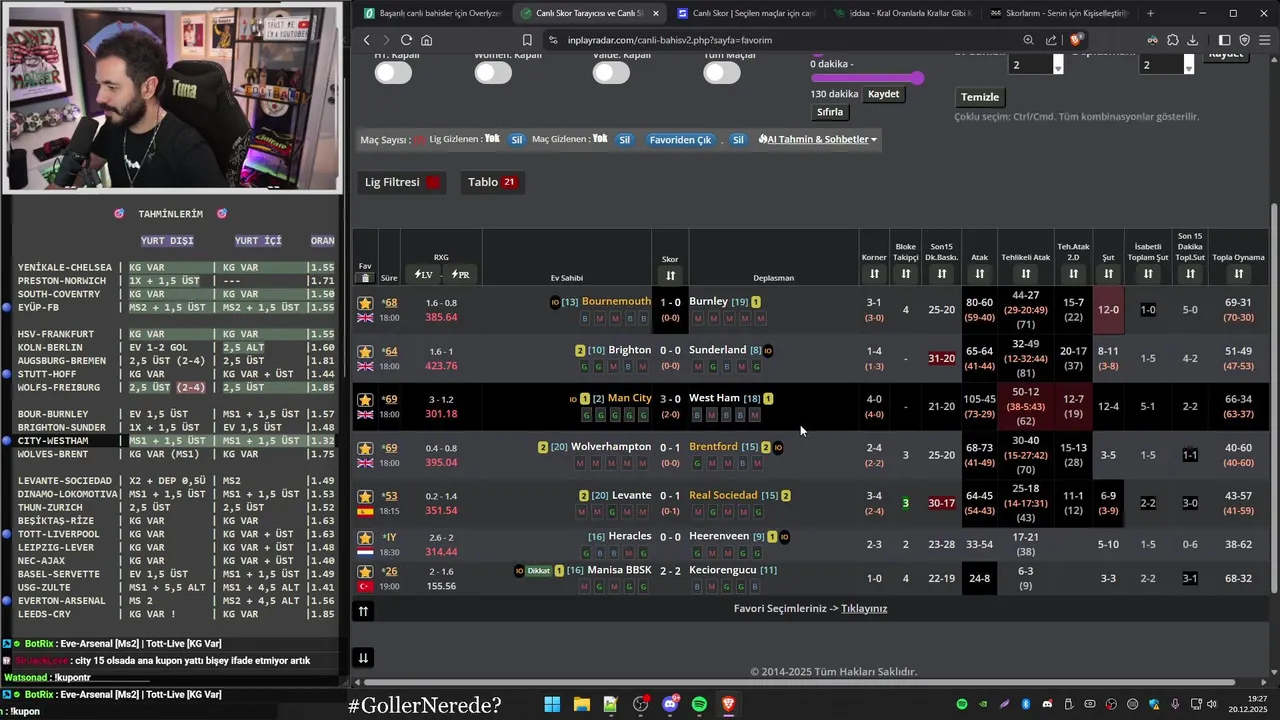Click the browser address bar URL
This screenshot has height=720, width=1280.
coord(669,40)
